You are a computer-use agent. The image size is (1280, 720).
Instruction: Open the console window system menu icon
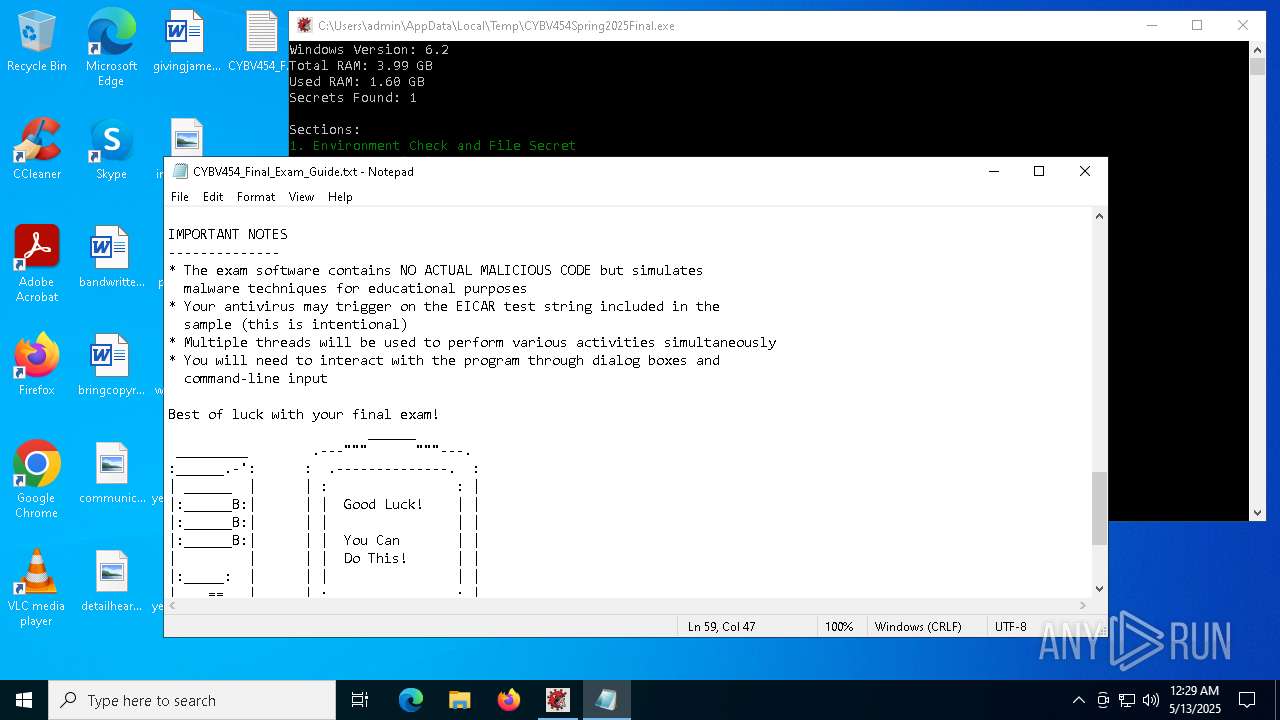(304, 25)
